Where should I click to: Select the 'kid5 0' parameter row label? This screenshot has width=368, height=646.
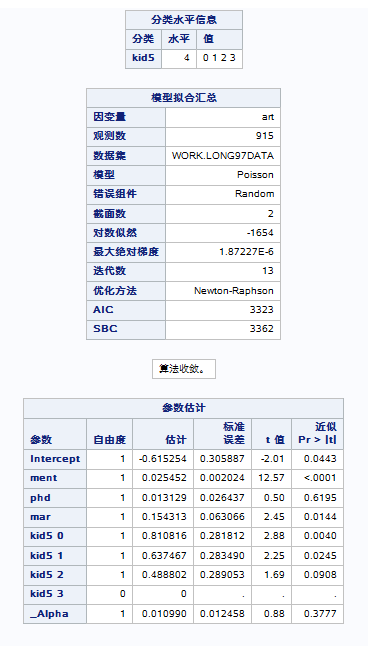click(x=47, y=536)
